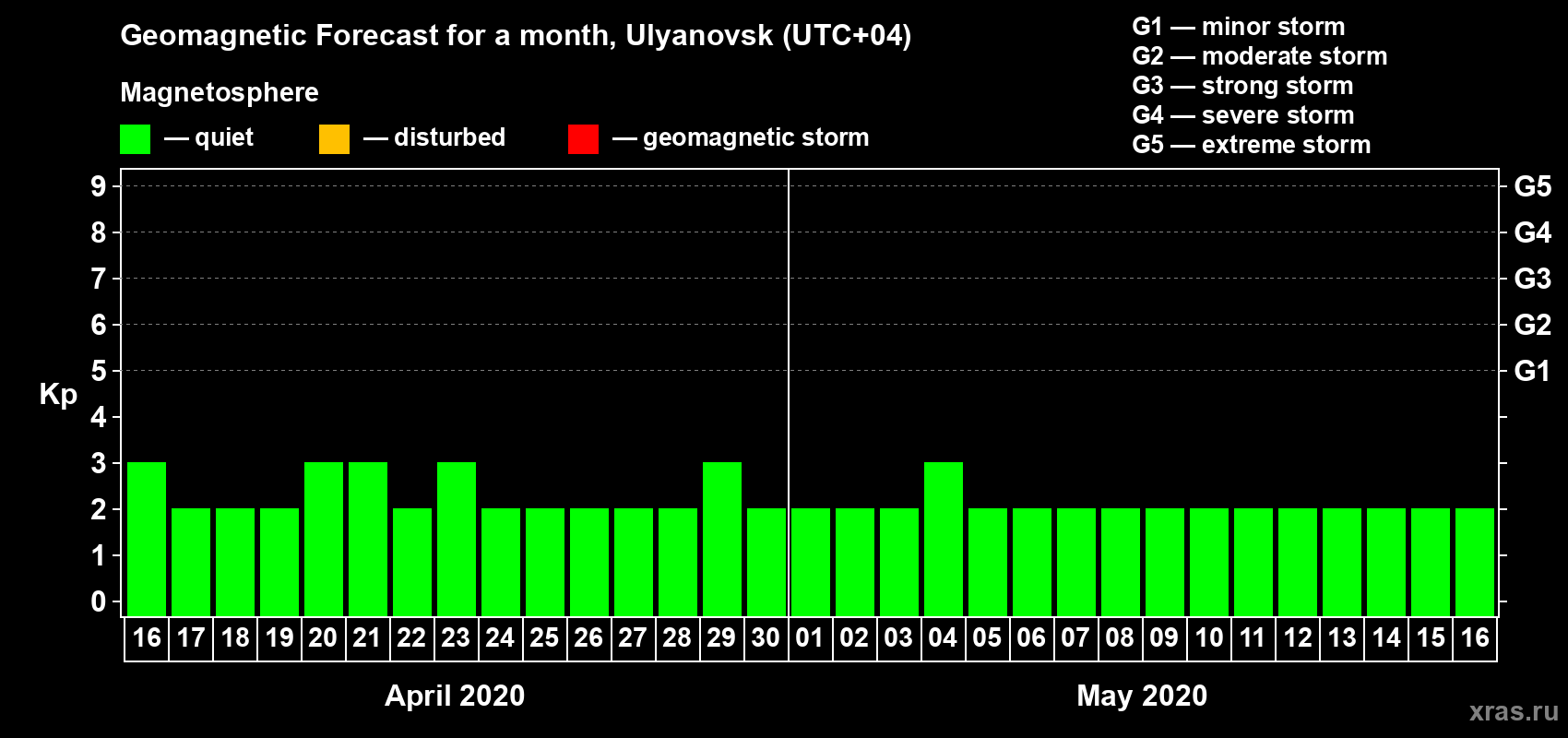Click the 'April 2020' month label
Image resolution: width=1568 pixels, height=738 pixels.
455,696
